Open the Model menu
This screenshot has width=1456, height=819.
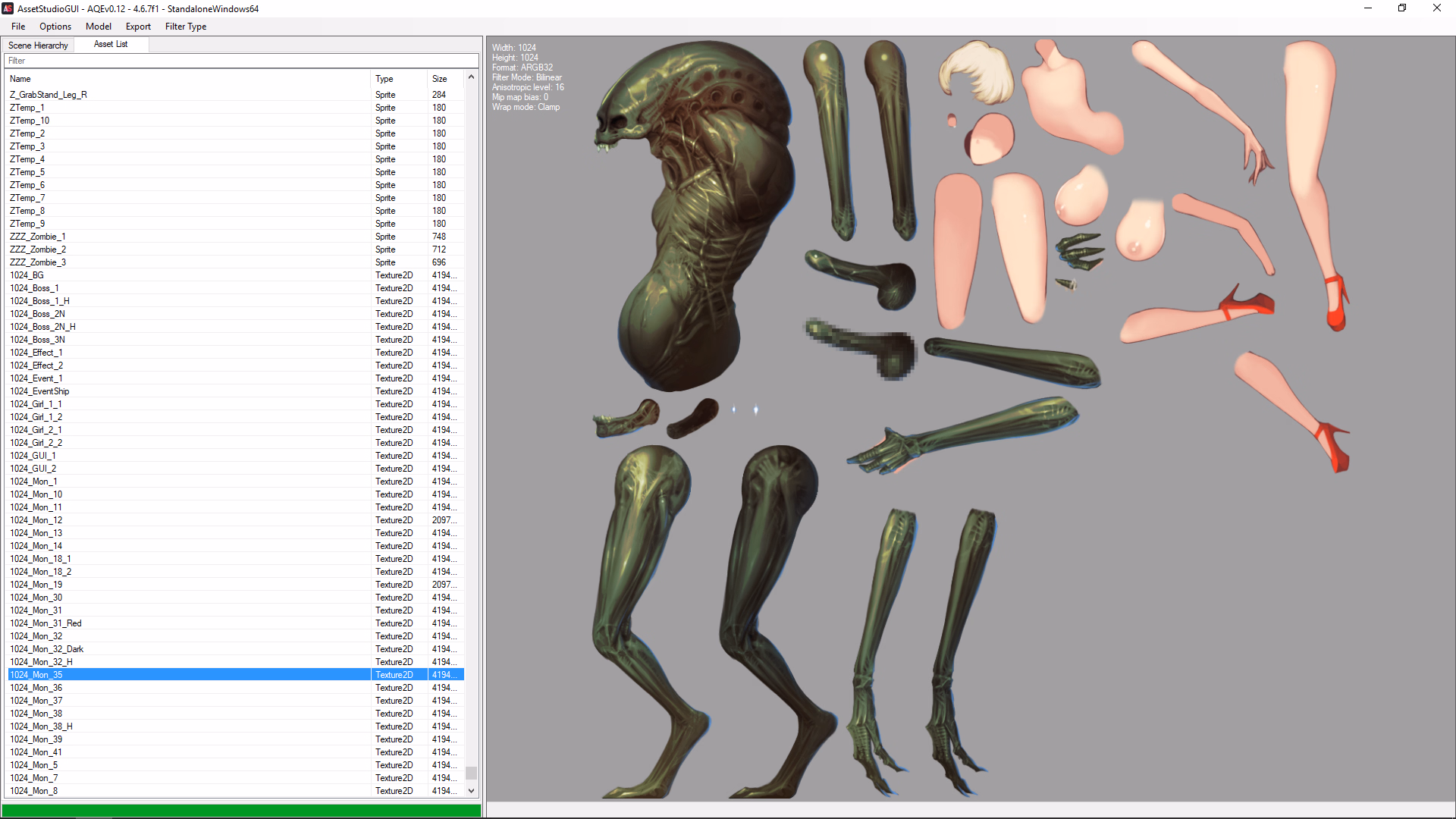(x=99, y=27)
